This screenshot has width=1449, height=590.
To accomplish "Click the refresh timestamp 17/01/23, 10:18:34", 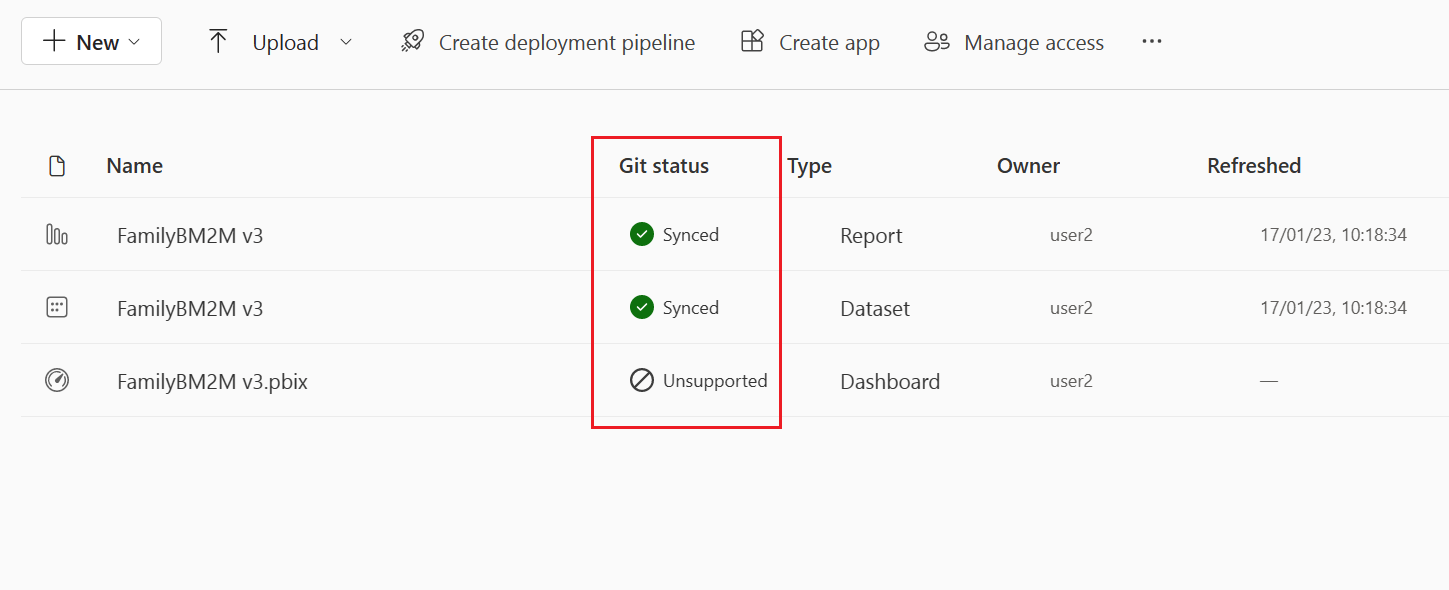I will (x=1334, y=234).
